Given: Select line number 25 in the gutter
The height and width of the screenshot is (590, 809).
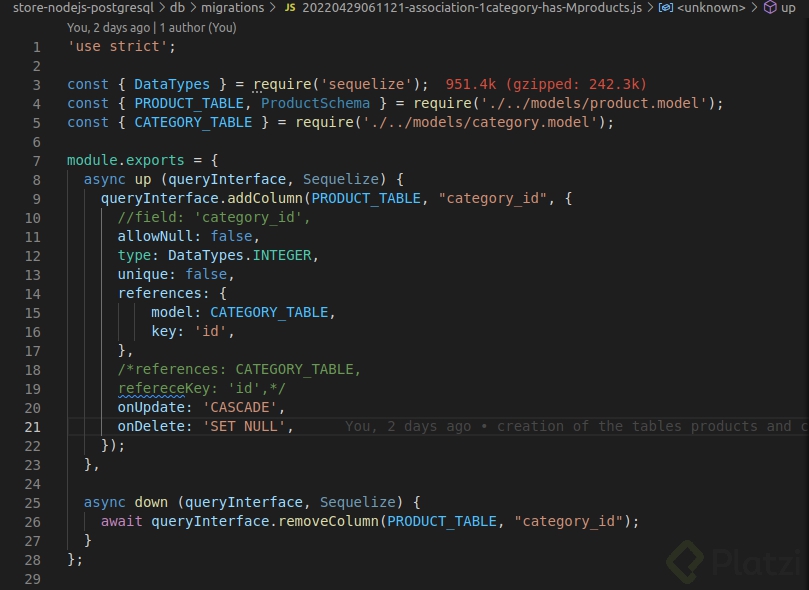Looking at the screenshot, I should coord(33,503).
